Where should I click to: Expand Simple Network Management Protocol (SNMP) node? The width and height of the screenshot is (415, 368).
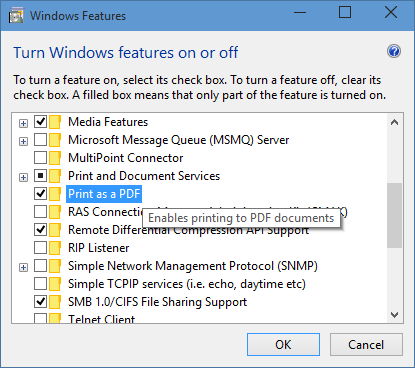click(23, 268)
